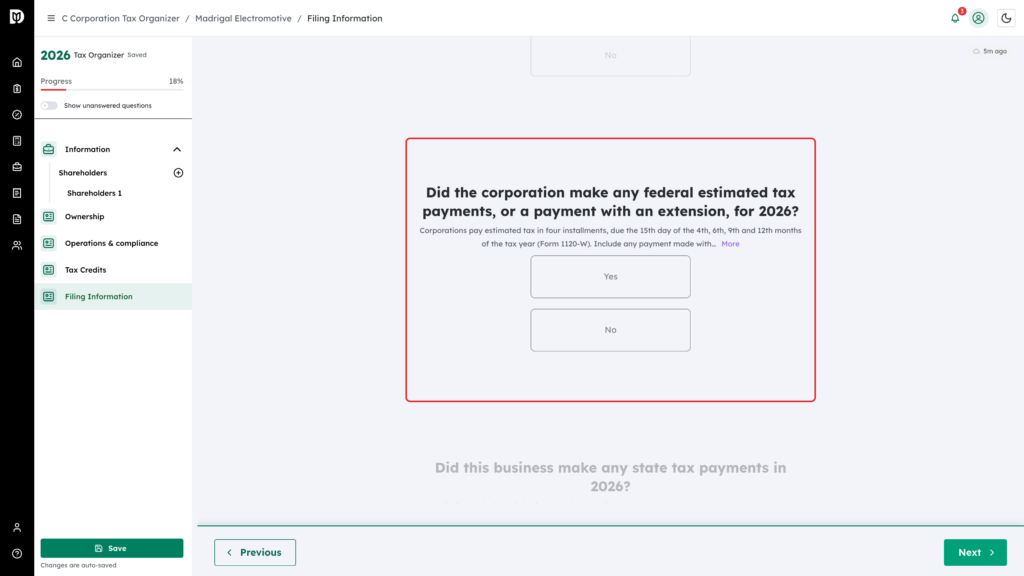Open the home icon in sidebar
Viewport: 1024px width, 576px height.
click(x=17, y=63)
